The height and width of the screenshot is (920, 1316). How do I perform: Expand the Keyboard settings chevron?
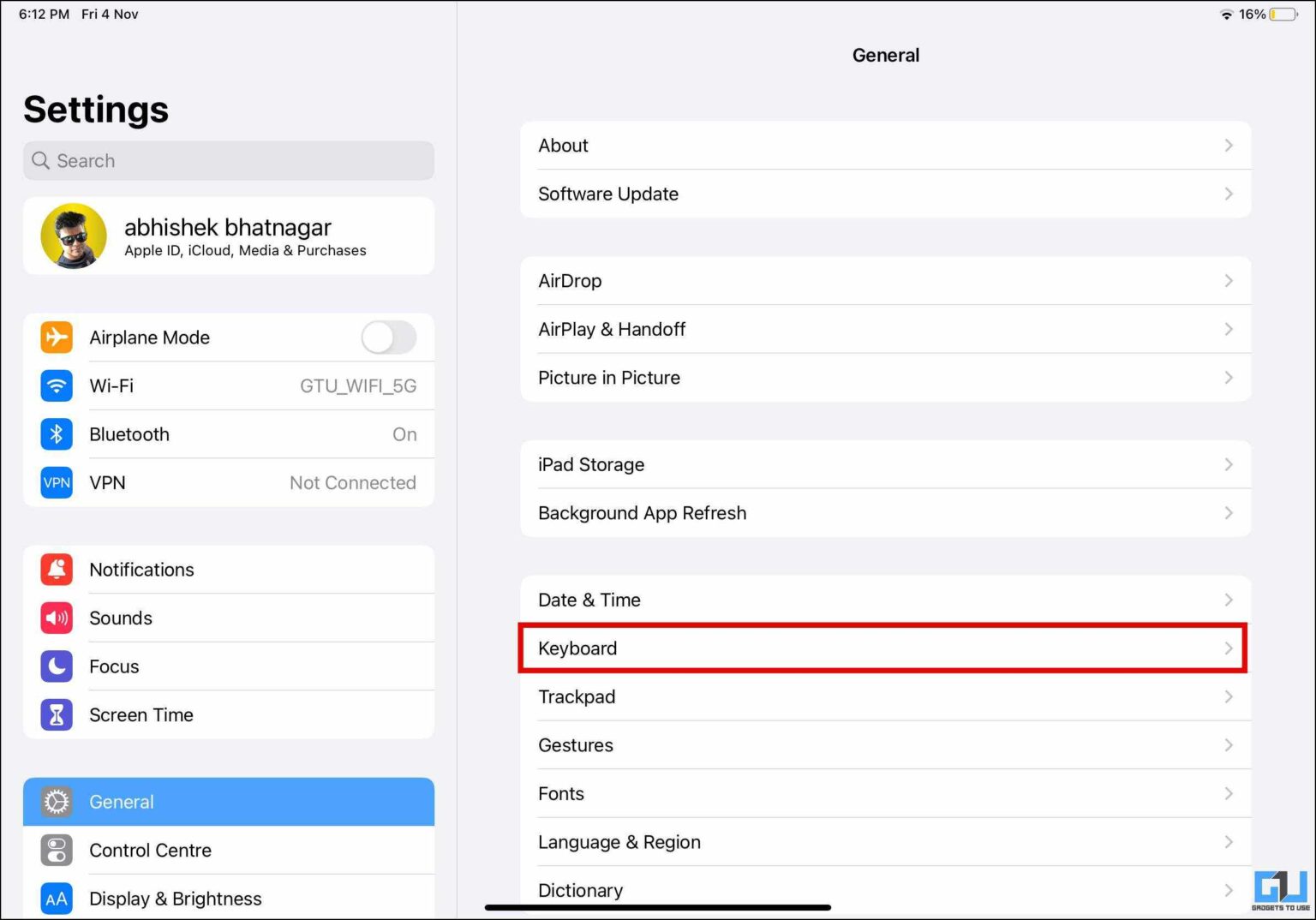click(1229, 648)
